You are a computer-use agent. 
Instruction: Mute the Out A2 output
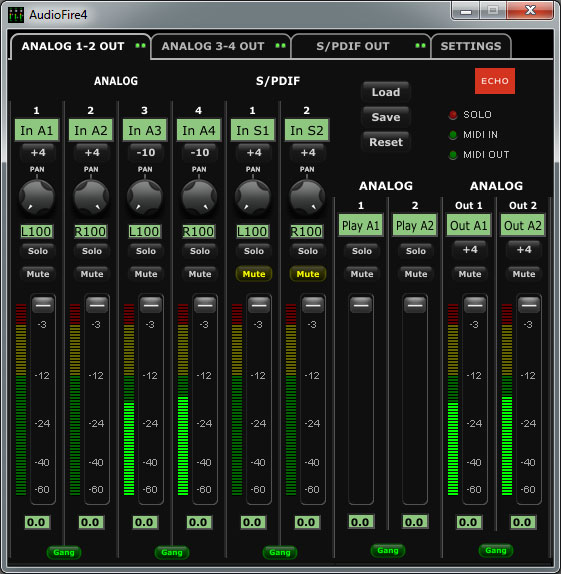(524, 274)
